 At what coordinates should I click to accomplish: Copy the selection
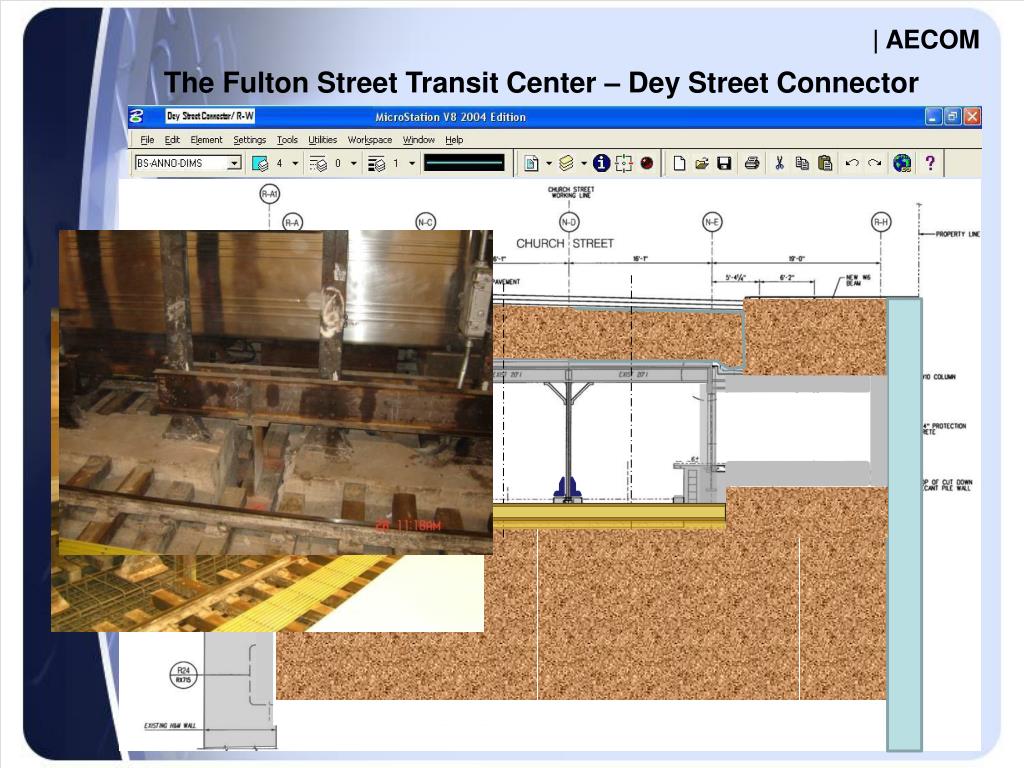pyautogui.click(x=802, y=163)
